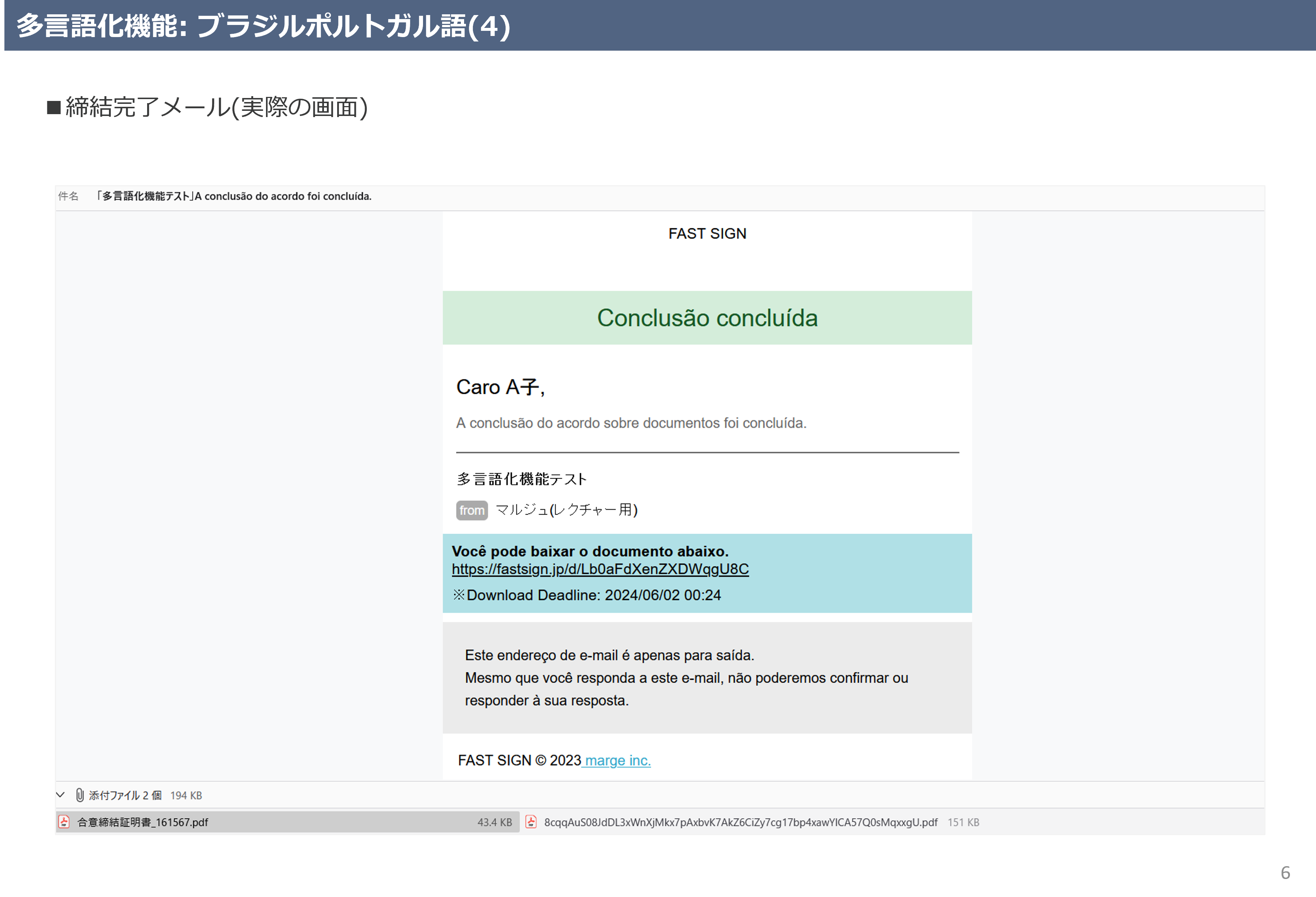Click the 多言語化機能テスト document title
The height and width of the screenshot is (897, 1316).
click(x=522, y=479)
